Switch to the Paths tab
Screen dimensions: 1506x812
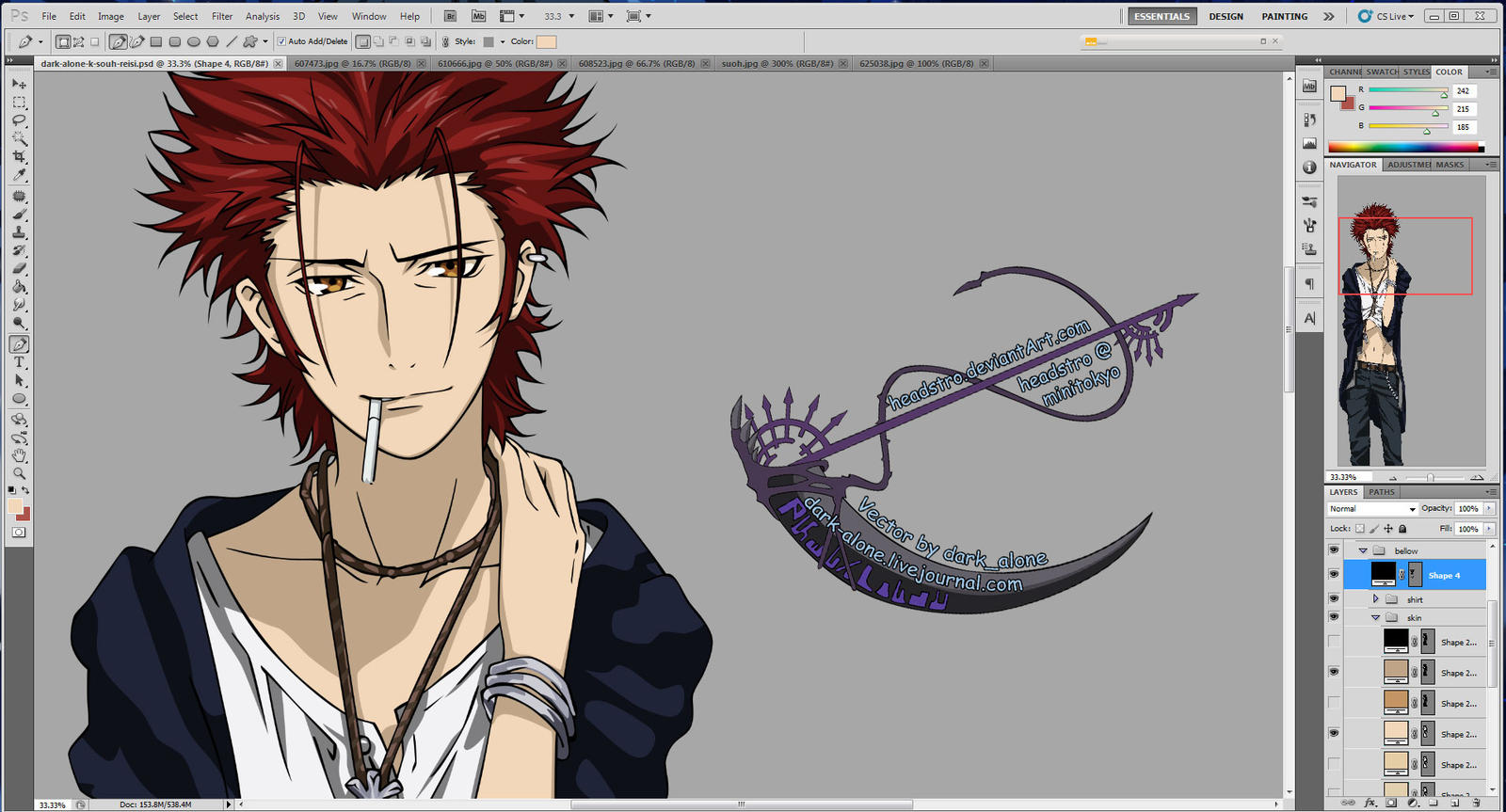[x=1382, y=492]
